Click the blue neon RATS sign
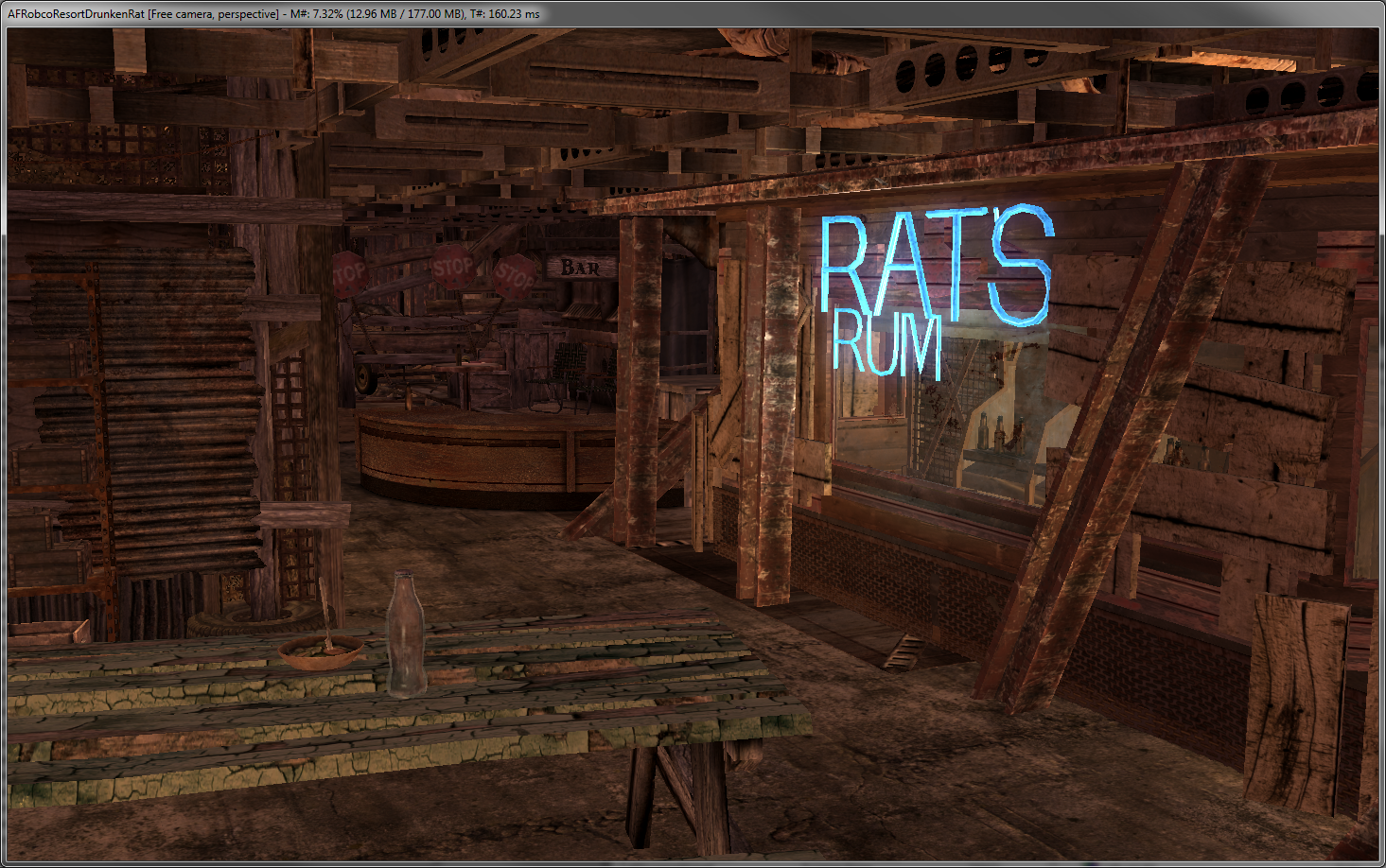Screen dimensions: 1386x868 pos(937,266)
